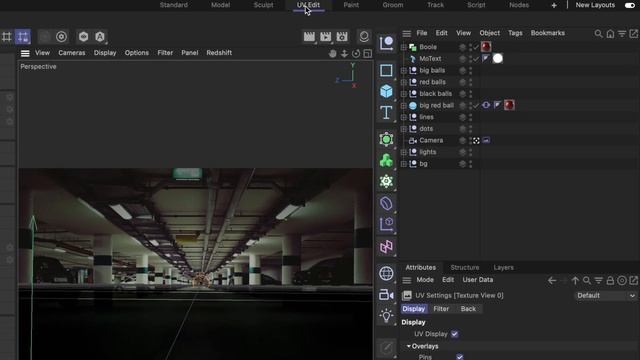The image size is (640, 360).
Task: Click the active snapping grid icon
Action: [23, 37]
